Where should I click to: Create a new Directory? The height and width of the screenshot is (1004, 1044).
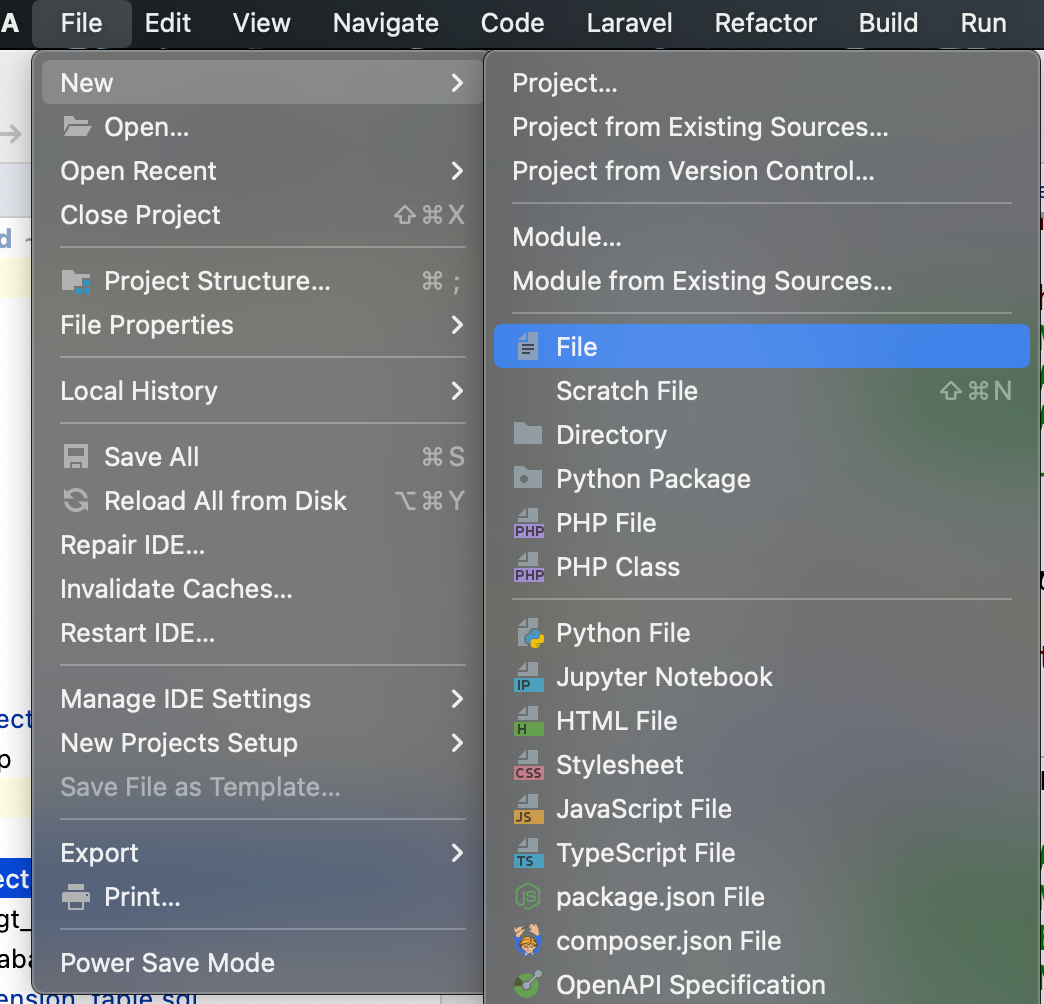coord(611,434)
